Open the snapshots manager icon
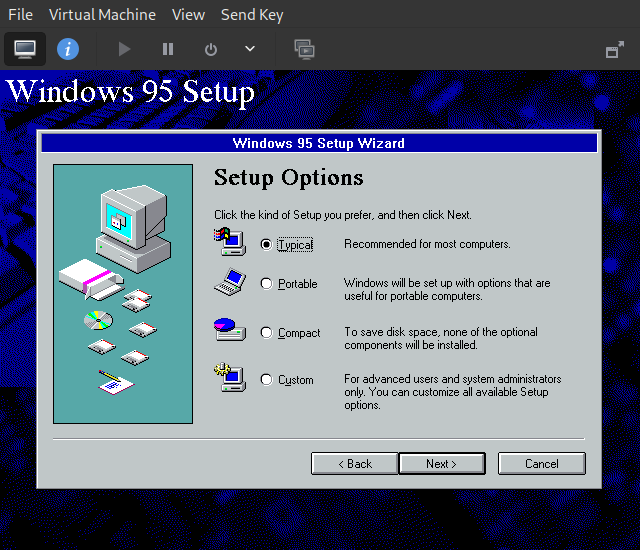The image size is (640, 550). (304, 49)
